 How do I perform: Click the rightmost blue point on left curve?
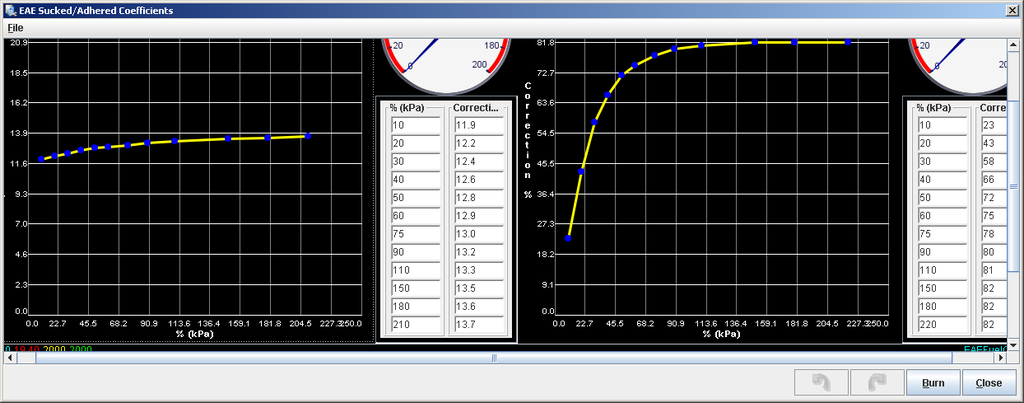point(309,135)
